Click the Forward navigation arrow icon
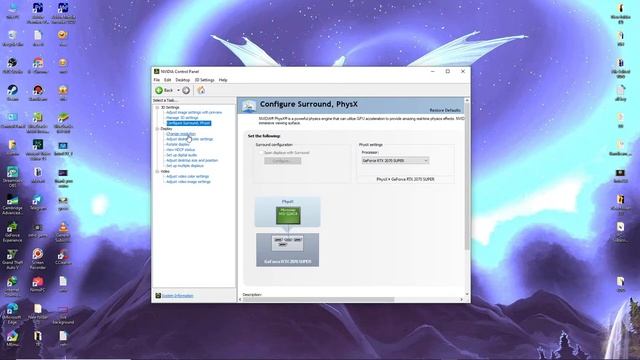The image size is (640, 360). (x=186, y=90)
